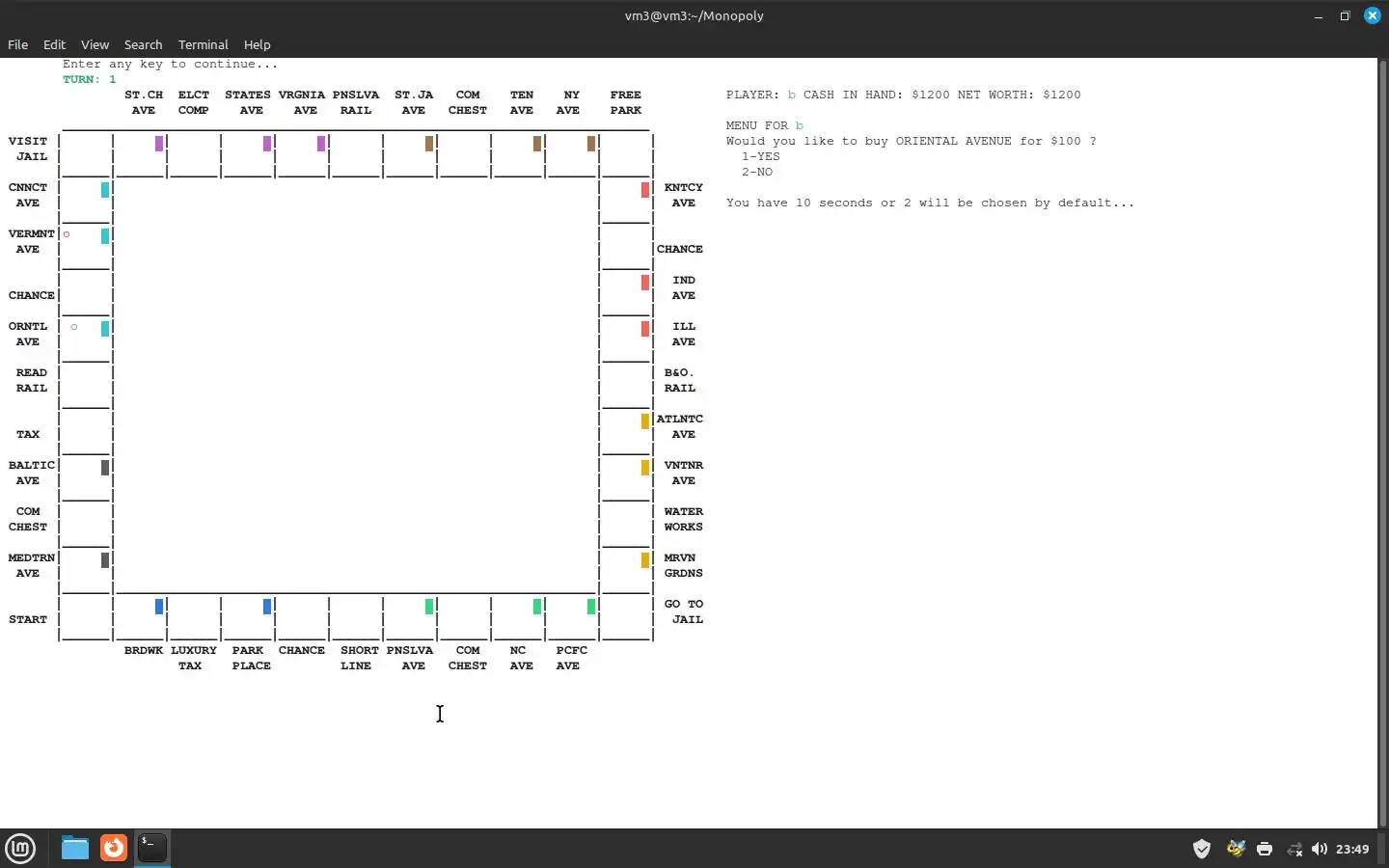Image resolution: width=1389 pixels, height=868 pixels.
Task: Open the Search menu
Action: pyautogui.click(x=143, y=44)
